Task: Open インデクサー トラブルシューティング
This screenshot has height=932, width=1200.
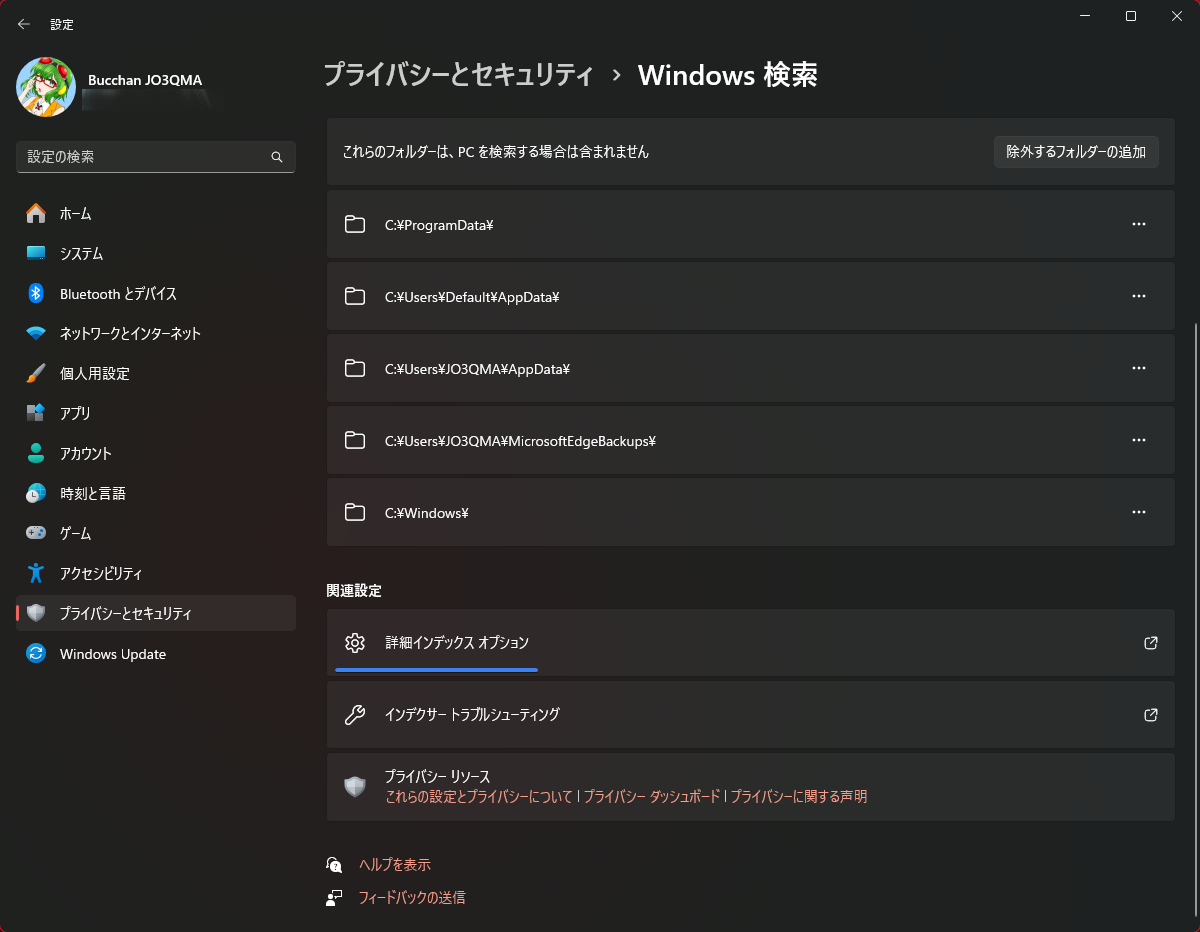Action: pyautogui.click(x=750, y=715)
